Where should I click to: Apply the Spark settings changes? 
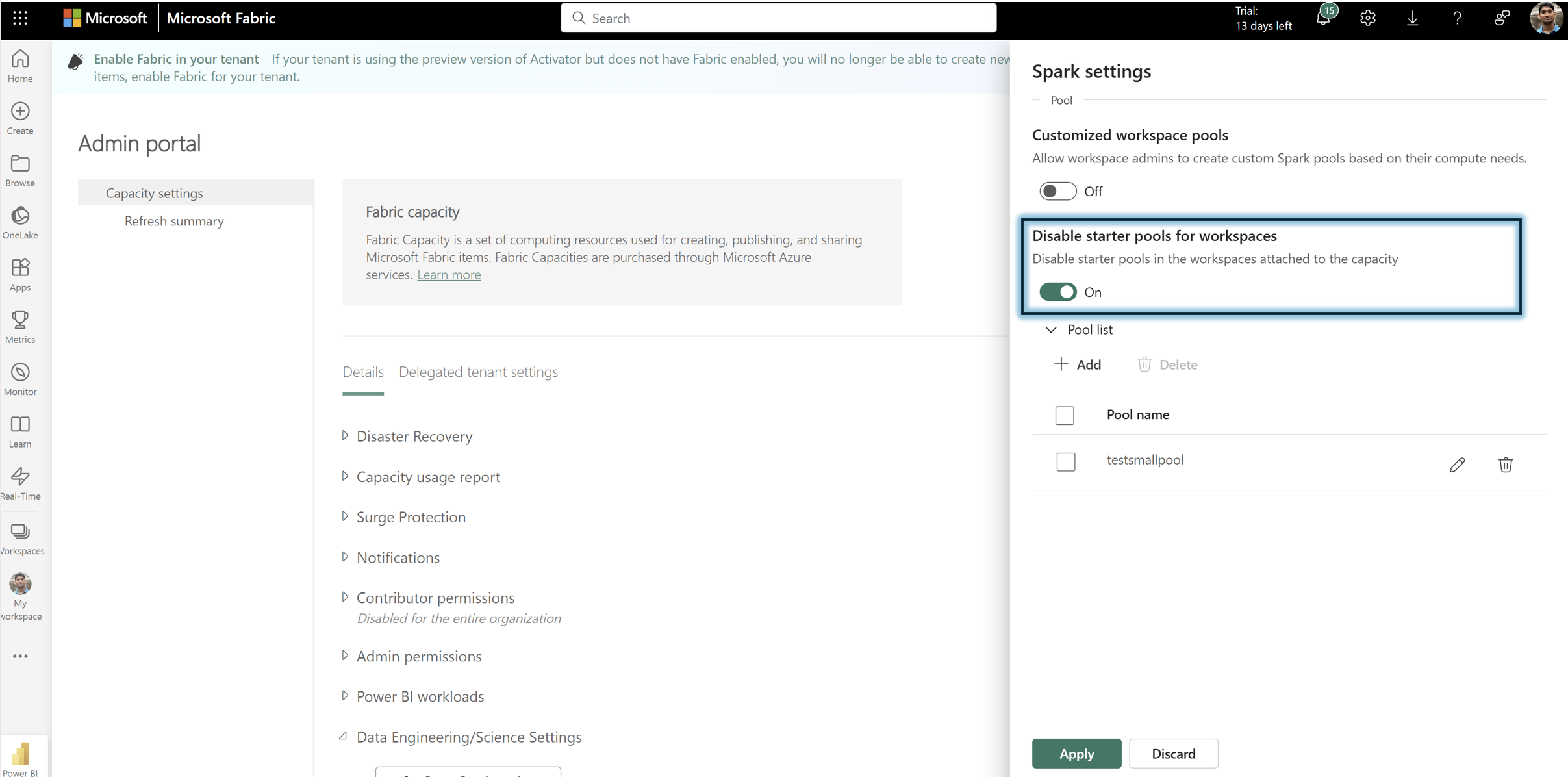click(x=1076, y=754)
